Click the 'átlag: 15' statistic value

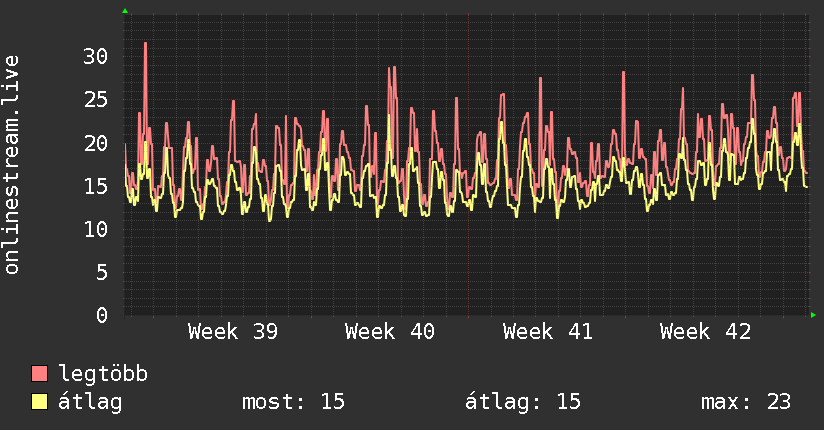tap(523, 402)
